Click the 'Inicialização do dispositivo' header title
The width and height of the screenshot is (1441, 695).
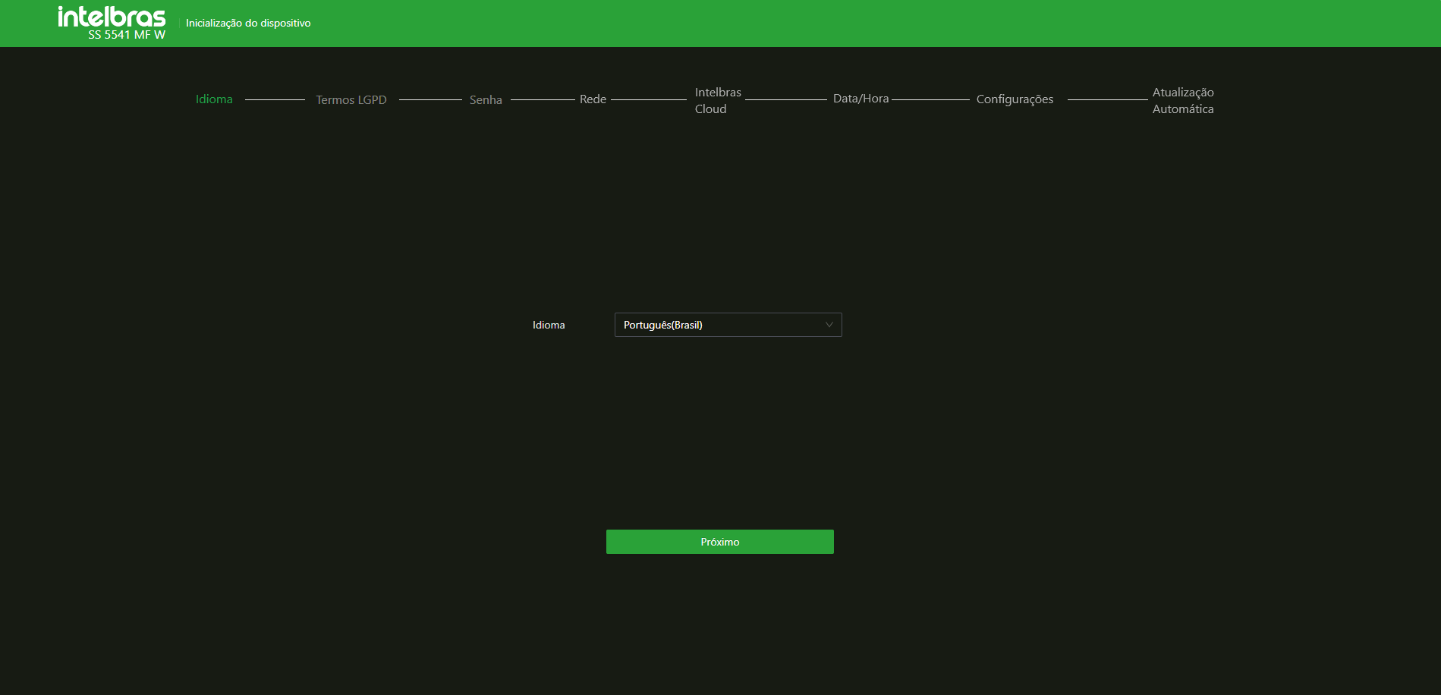(248, 23)
